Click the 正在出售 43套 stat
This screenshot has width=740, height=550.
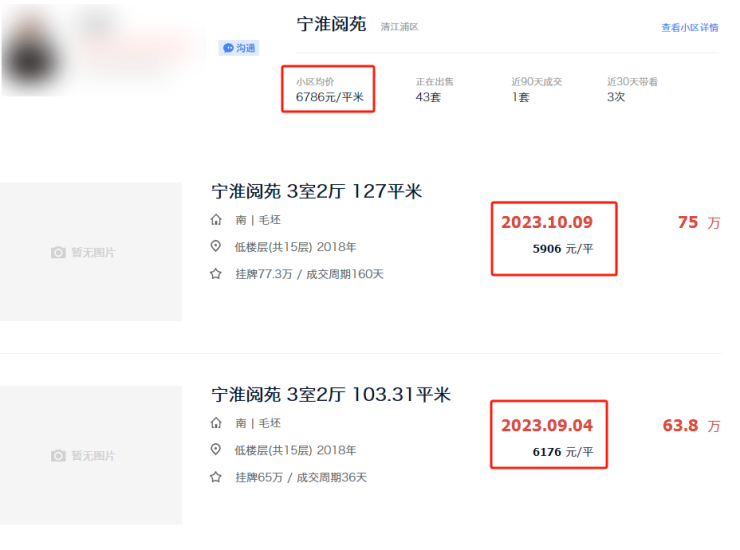436,90
